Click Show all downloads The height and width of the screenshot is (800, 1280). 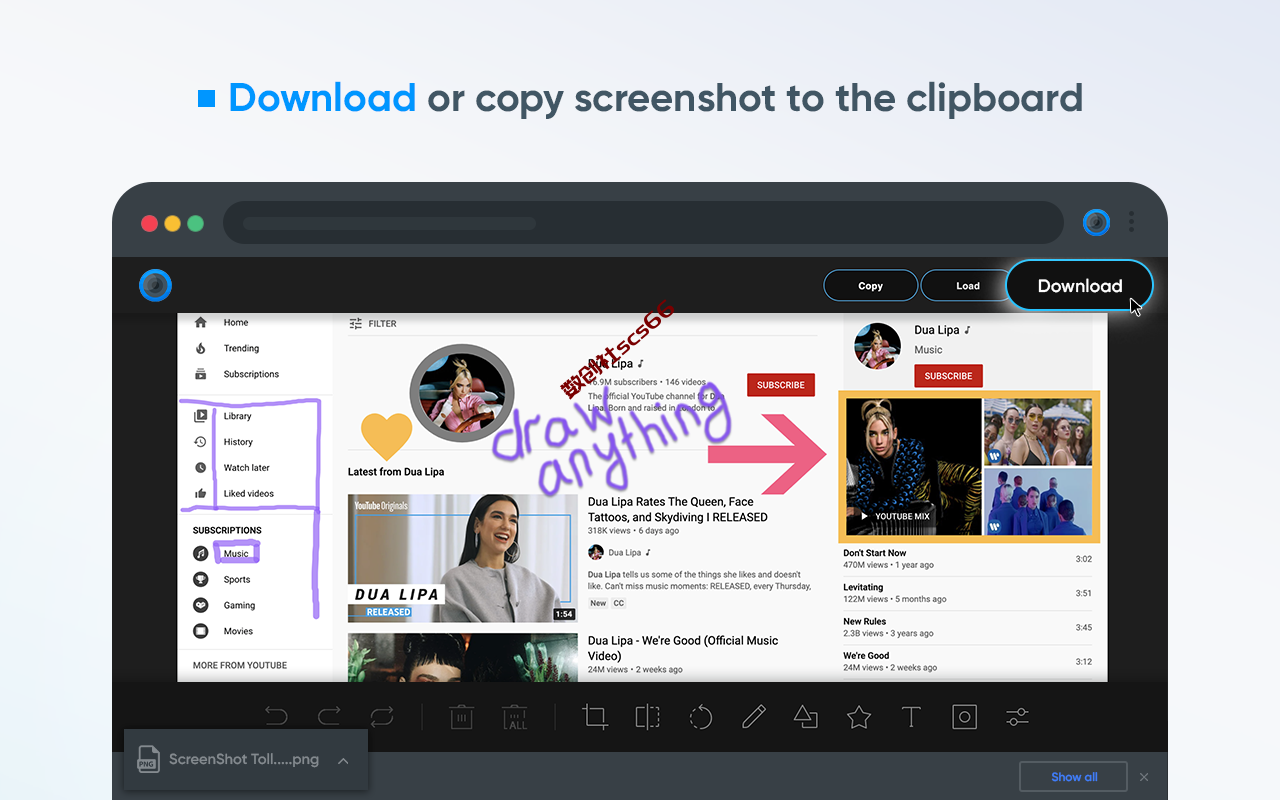(x=1074, y=777)
